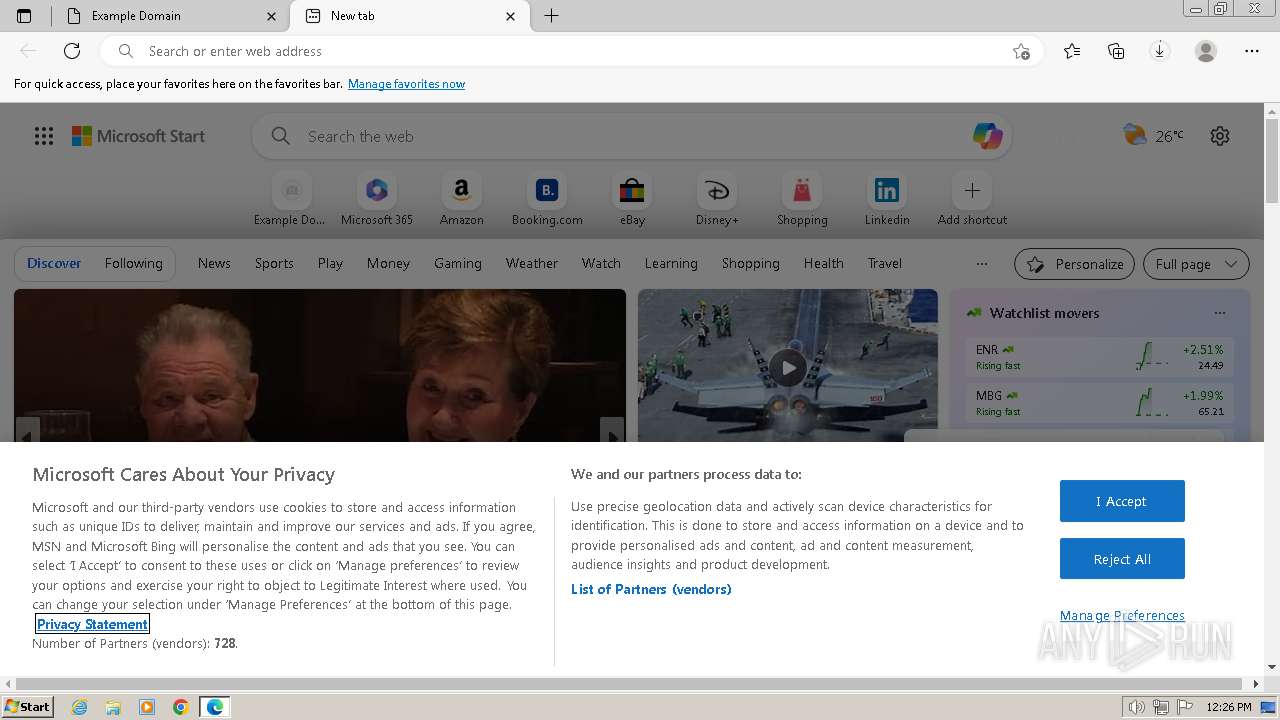Open page settings gear icon
Screen dimensions: 1280x720
point(1220,136)
